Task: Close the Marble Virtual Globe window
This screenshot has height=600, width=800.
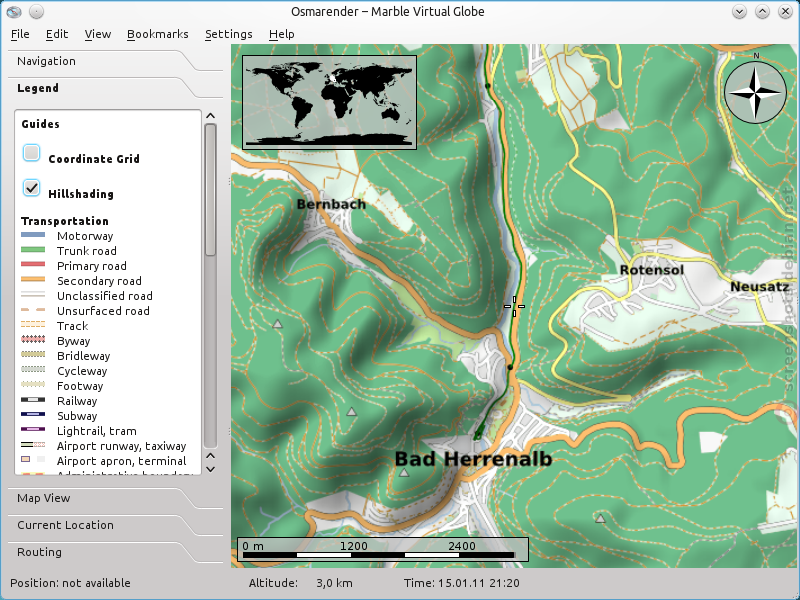Action: (785, 11)
